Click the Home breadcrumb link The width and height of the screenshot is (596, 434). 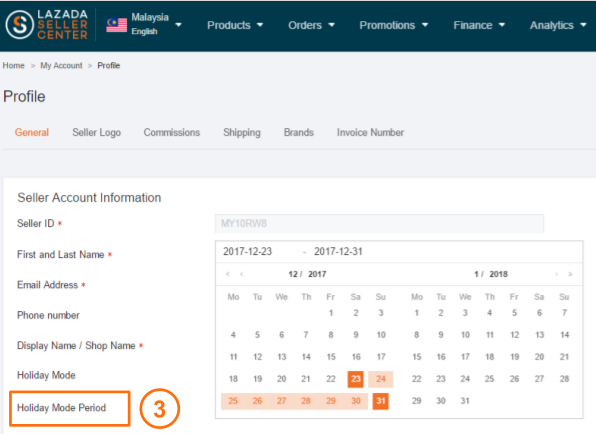(x=14, y=65)
